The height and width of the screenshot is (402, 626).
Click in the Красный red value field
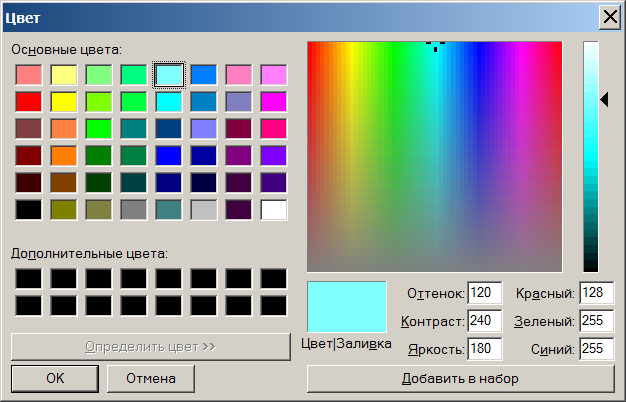(596, 293)
